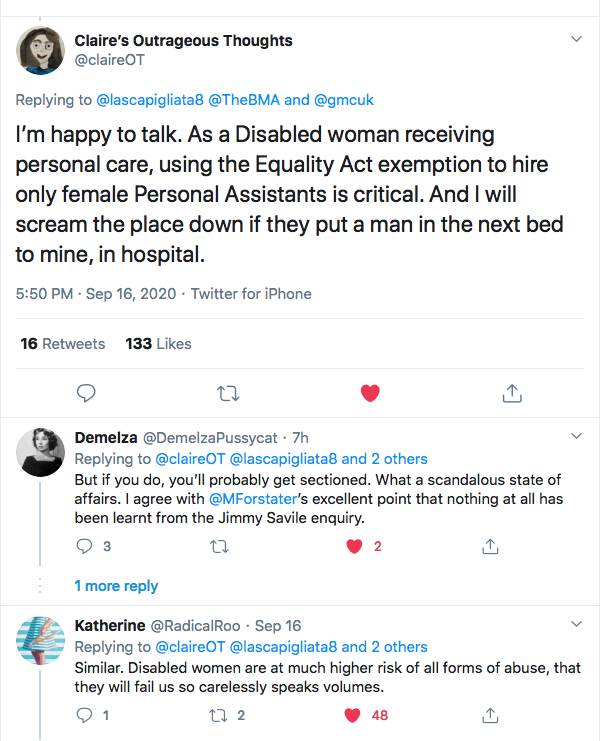This screenshot has width=601, height=741.
Task: Retweet Katherine's reply
Action: (x=221, y=715)
